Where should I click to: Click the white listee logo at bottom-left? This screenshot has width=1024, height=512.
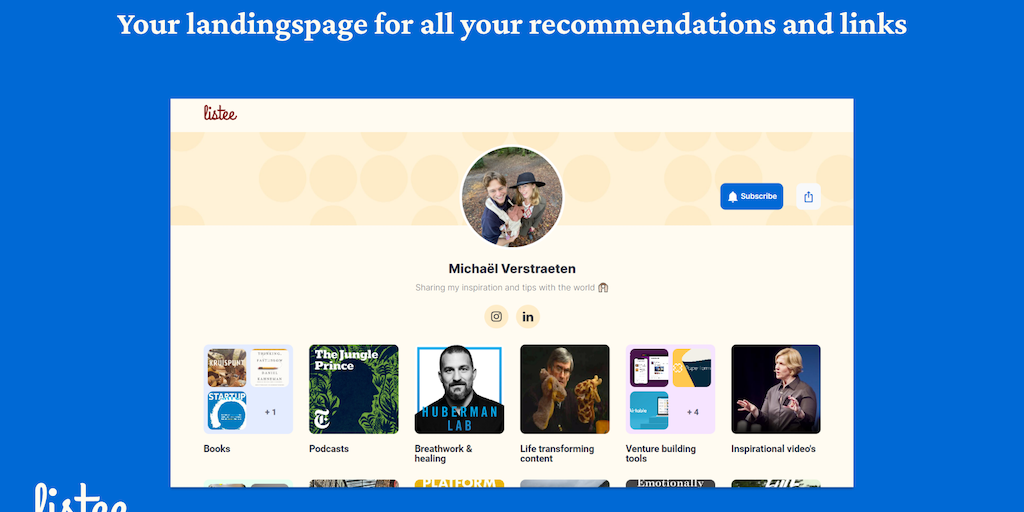(x=80, y=498)
